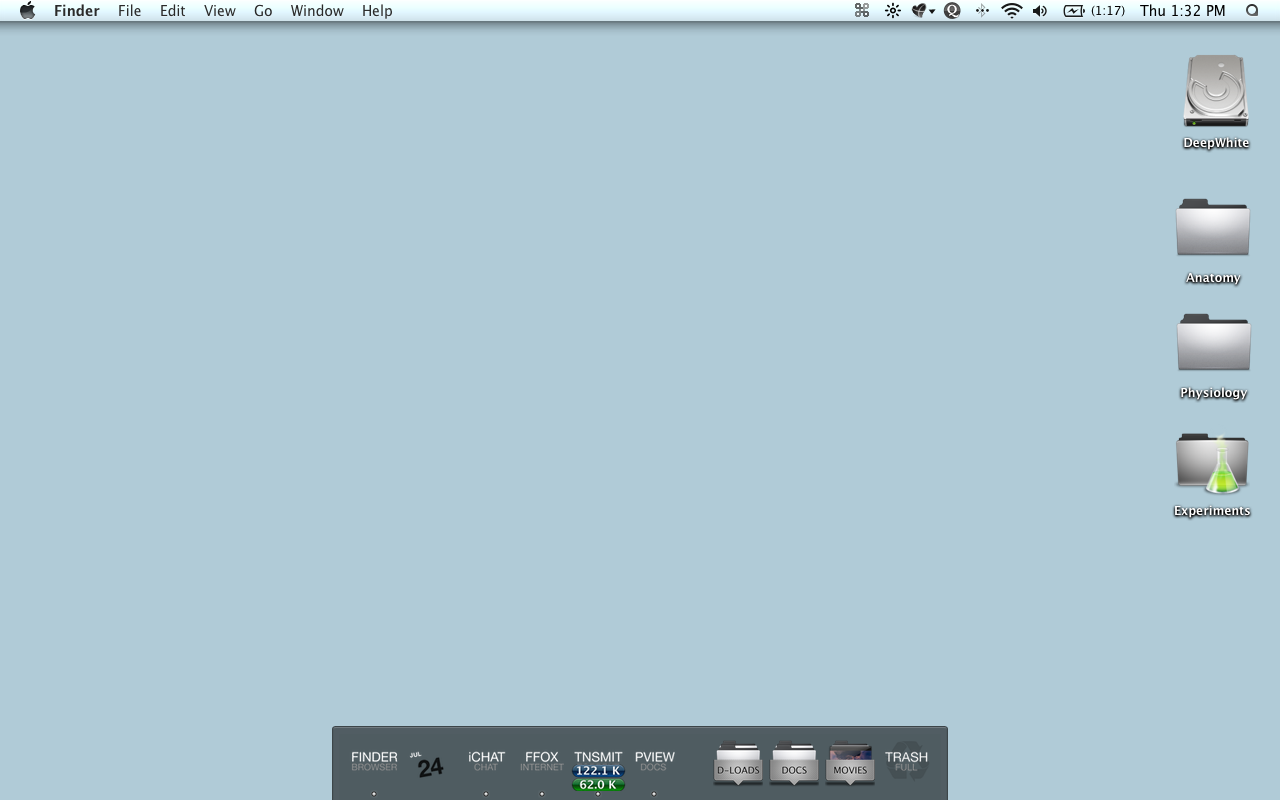This screenshot has height=800, width=1280.
Task: Open the Apple menu
Action: (x=28, y=11)
